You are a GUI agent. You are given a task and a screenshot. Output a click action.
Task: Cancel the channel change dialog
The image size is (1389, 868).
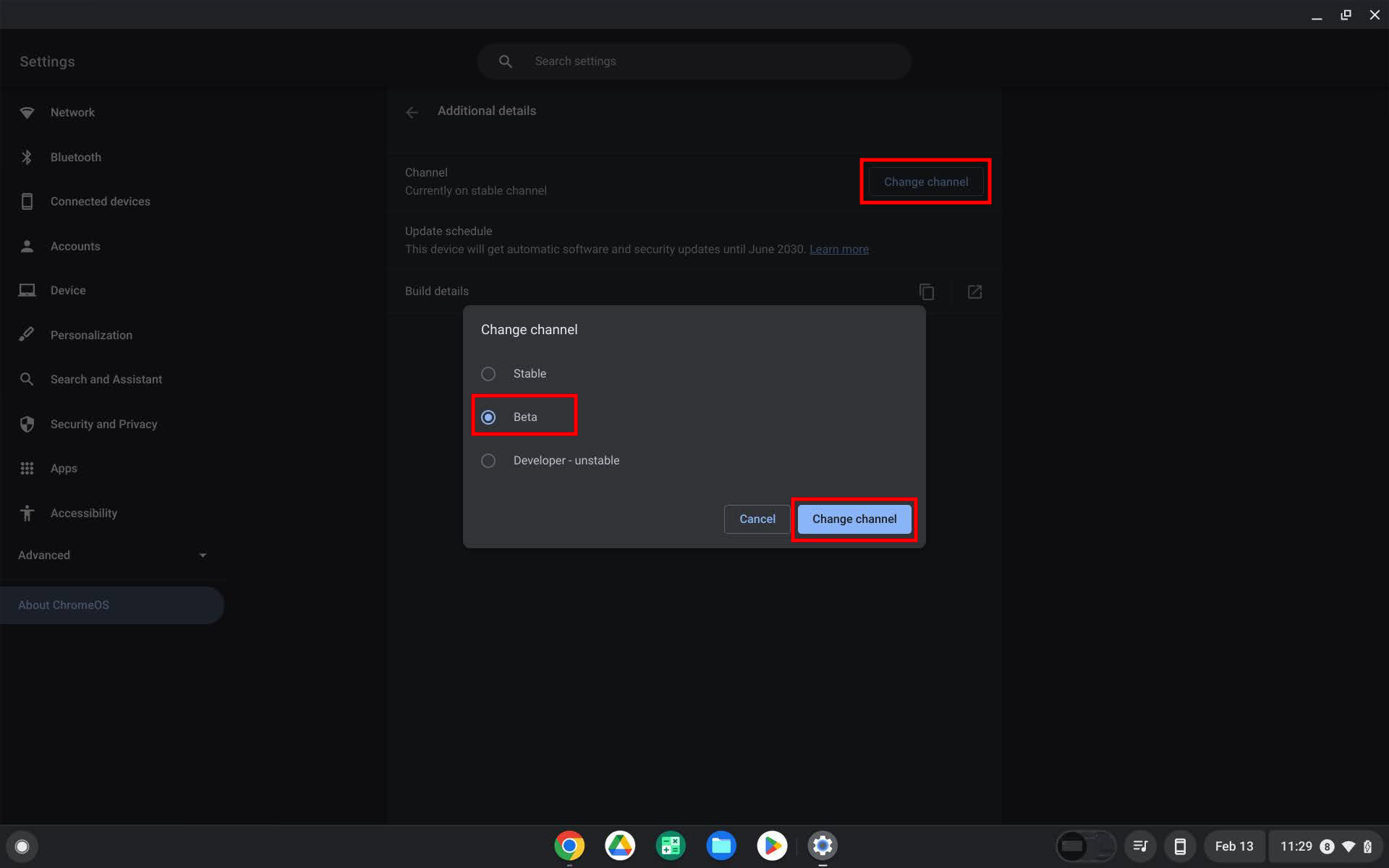tap(757, 519)
